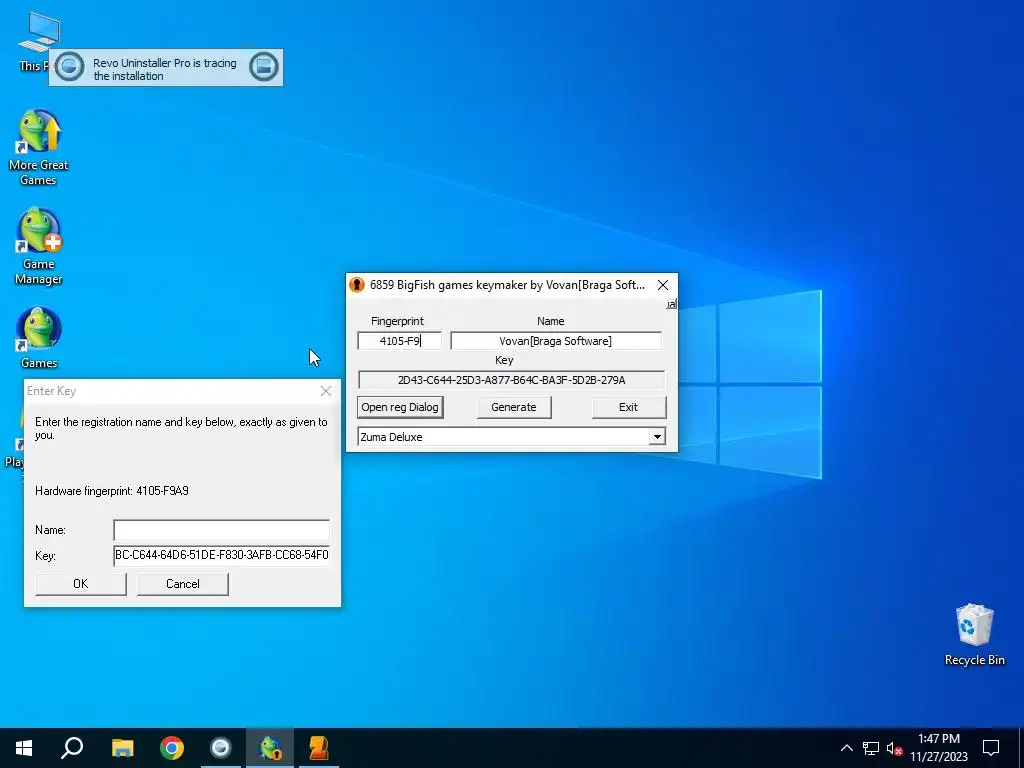Image resolution: width=1024 pixels, height=768 pixels.
Task: Switch to Big Fish game taskbar button
Action: point(270,748)
